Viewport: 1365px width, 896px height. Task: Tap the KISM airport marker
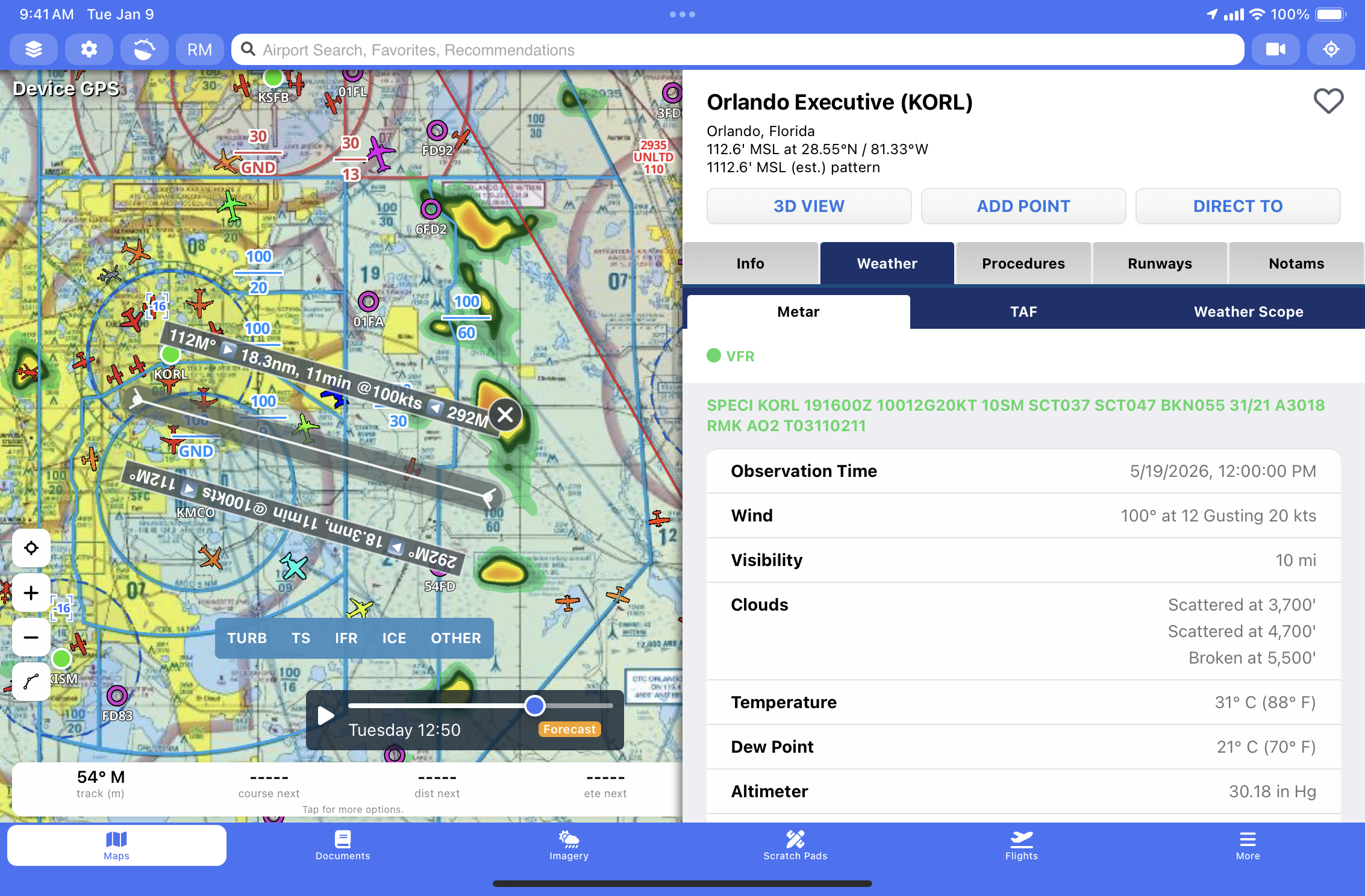61,659
